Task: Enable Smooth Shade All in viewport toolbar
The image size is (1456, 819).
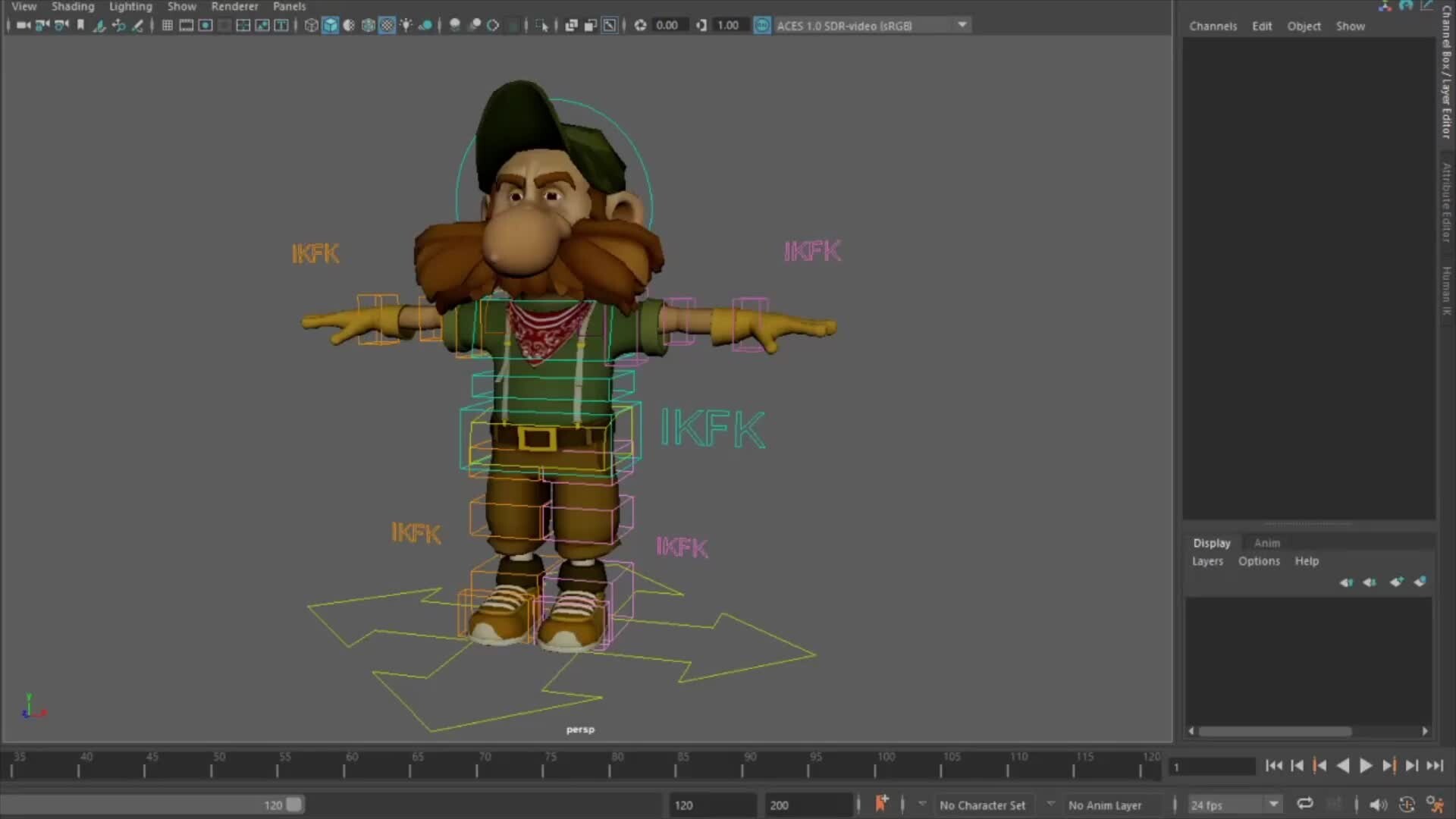Action: [331, 25]
